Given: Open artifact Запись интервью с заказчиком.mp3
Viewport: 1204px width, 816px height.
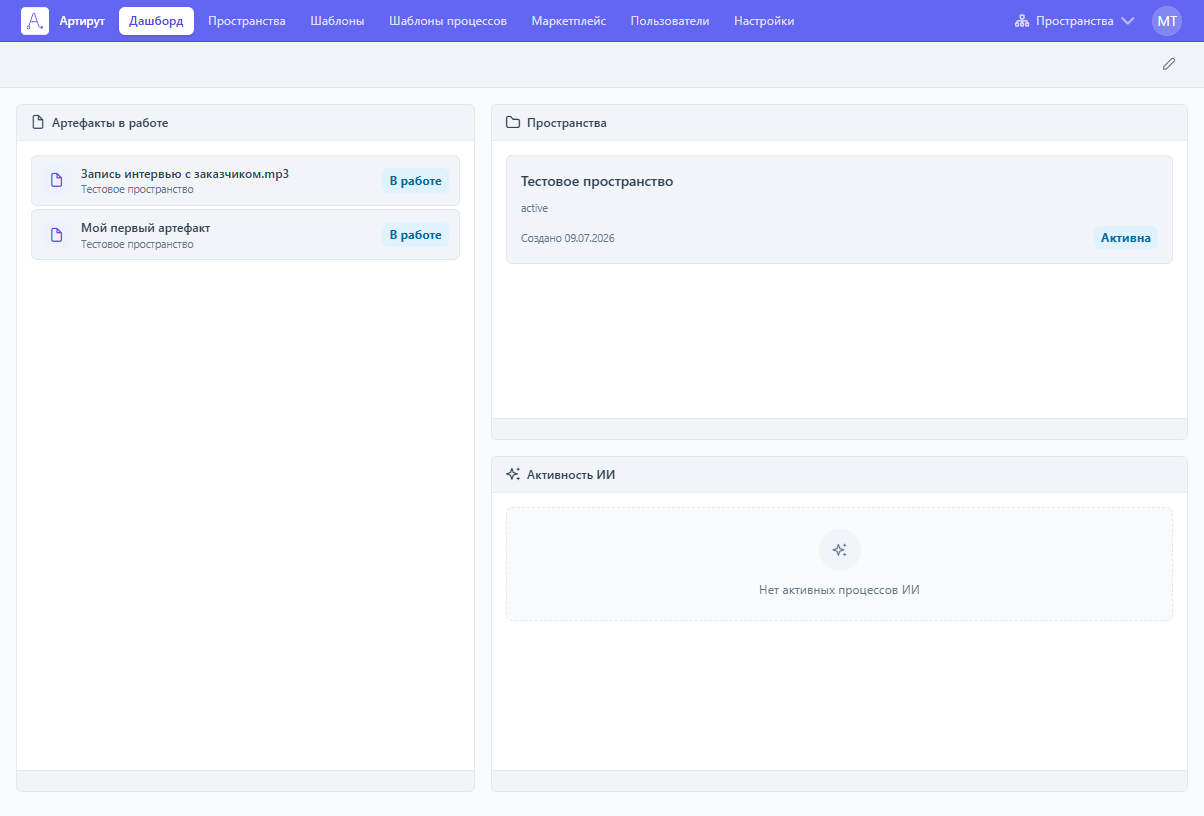Looking at the screenshot, I should click(x=245, y=181).
